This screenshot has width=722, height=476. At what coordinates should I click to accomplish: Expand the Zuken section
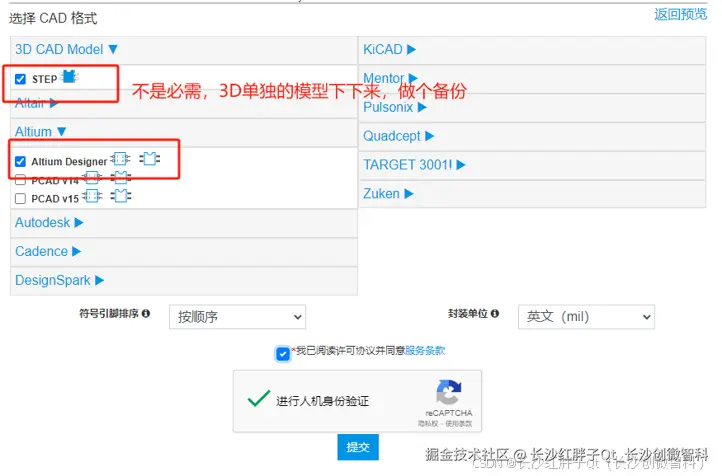[388, 194]
